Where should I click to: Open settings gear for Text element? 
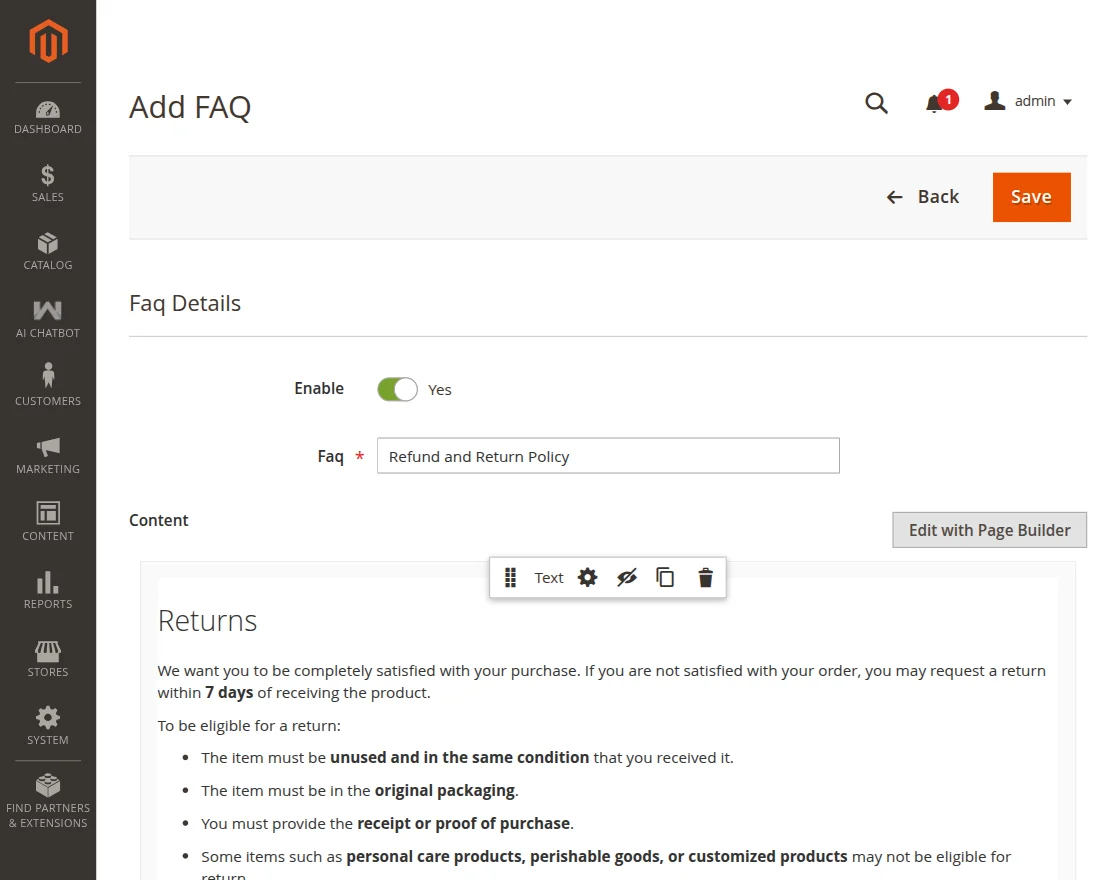pos(588,577)
